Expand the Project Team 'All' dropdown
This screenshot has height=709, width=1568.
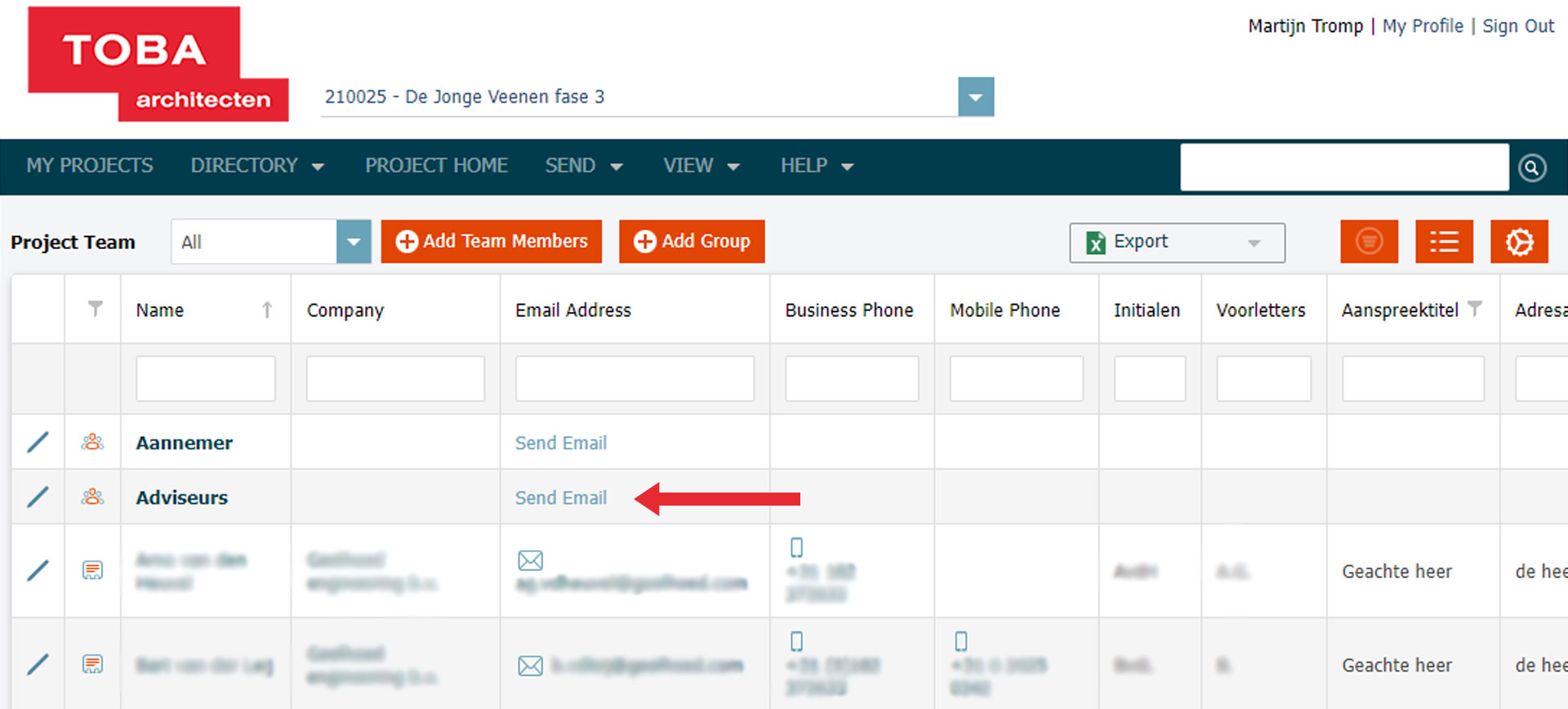[x=353, y=242]
